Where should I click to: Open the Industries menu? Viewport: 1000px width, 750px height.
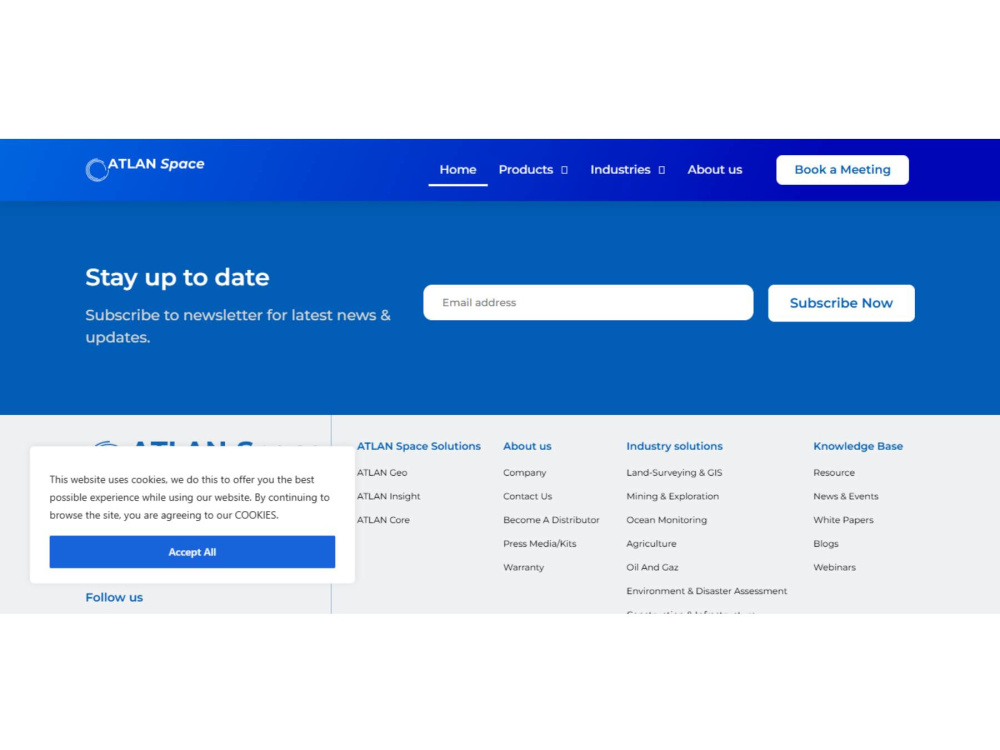point(620,170)
